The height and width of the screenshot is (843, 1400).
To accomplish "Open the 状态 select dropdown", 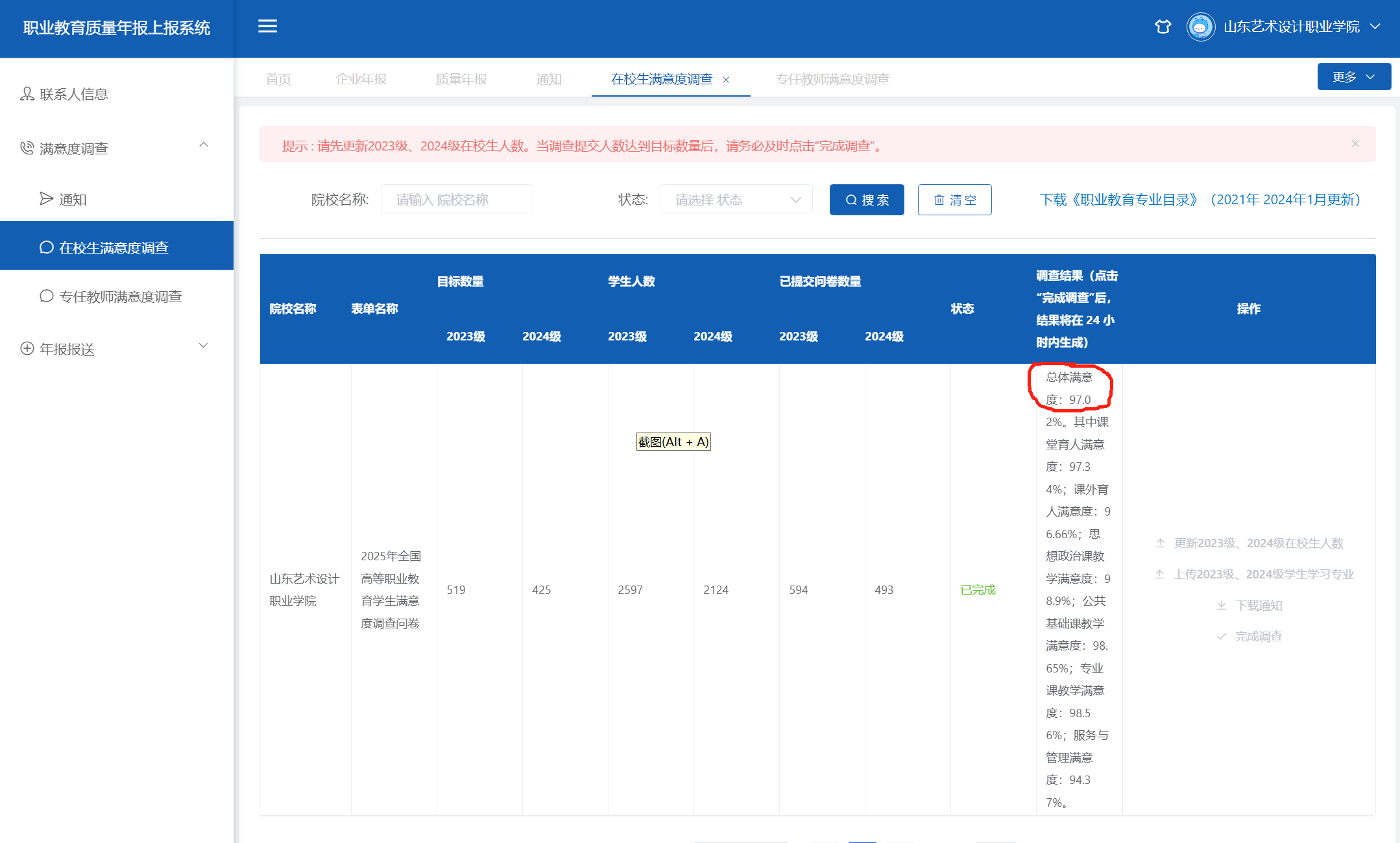I will (736, 200).
